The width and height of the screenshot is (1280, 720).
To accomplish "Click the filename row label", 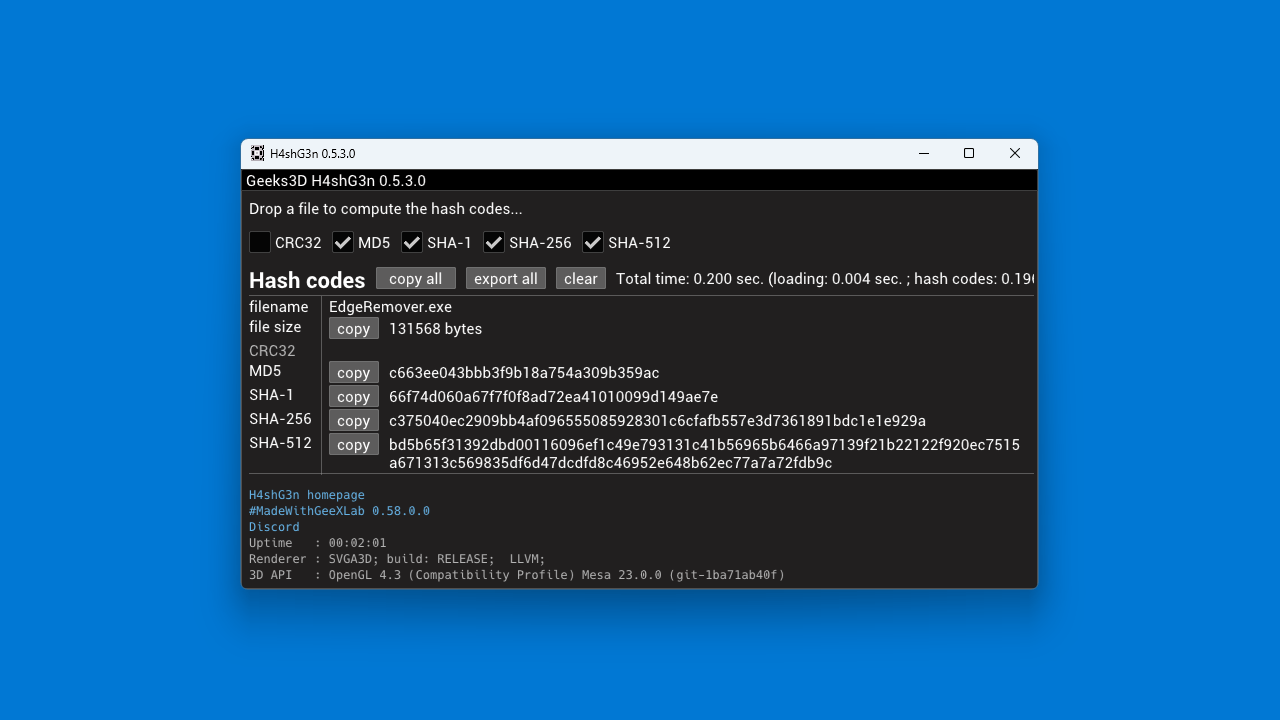I will tap(278, 307).
